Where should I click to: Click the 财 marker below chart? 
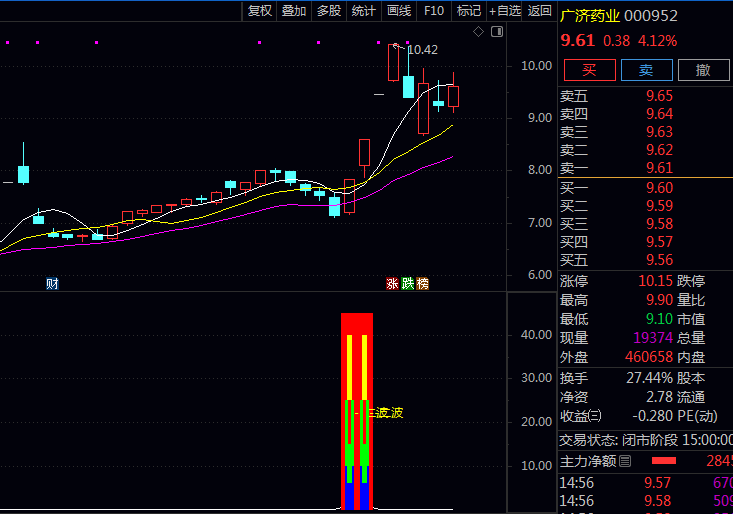pyautogui.click(x=52, y=284)
